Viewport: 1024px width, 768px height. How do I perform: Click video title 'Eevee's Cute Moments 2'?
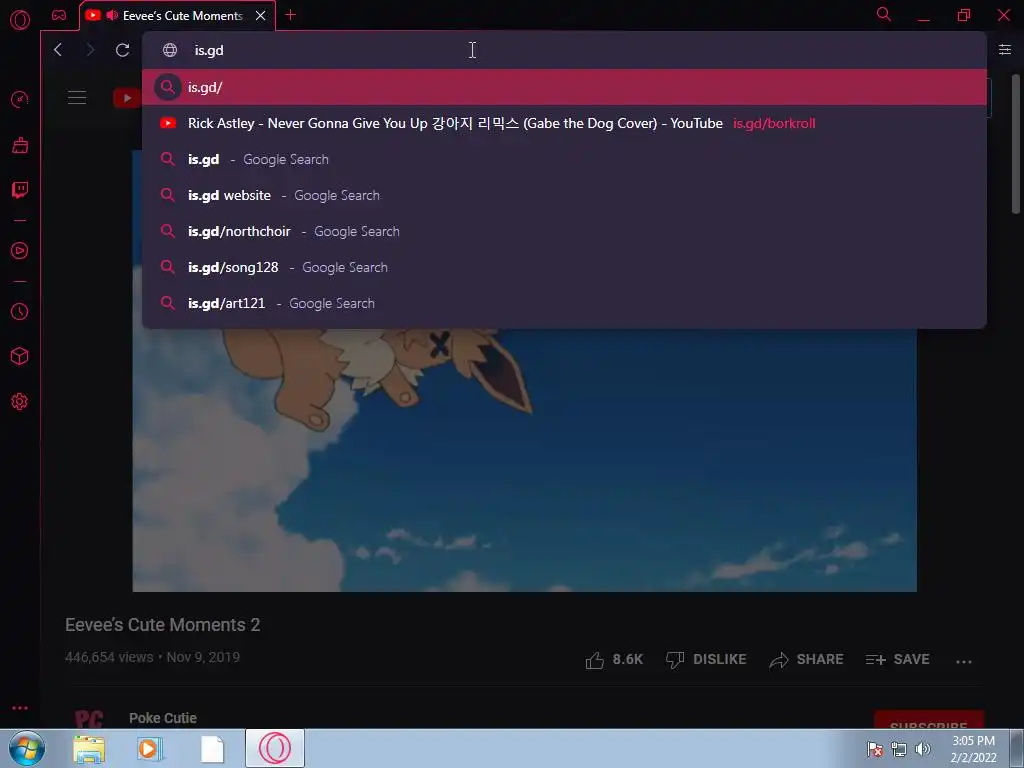(x=163, y=625)
